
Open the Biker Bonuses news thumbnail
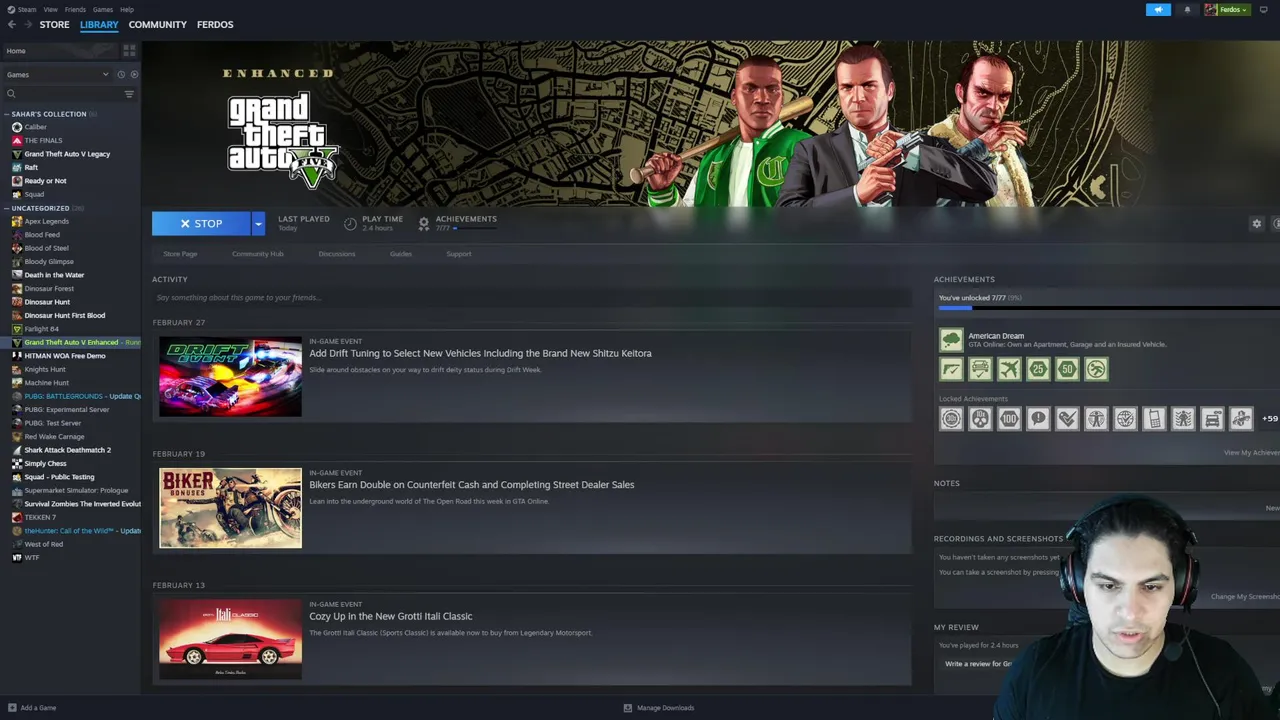tap(230, 508)
